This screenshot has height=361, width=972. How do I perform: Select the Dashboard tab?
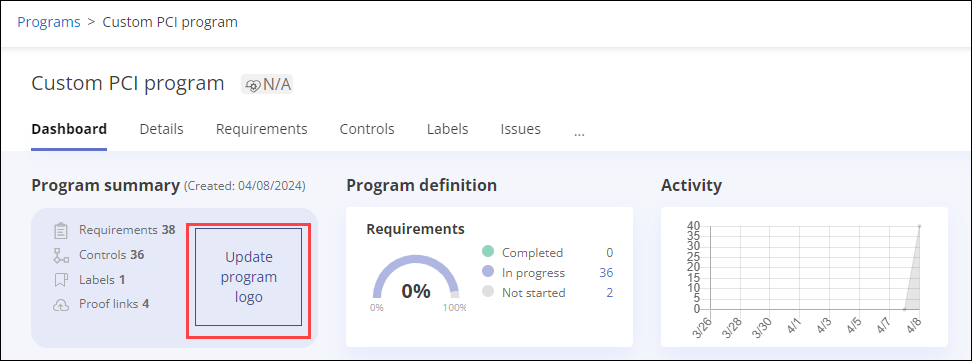pyautogui.click(x=69, y=129)
